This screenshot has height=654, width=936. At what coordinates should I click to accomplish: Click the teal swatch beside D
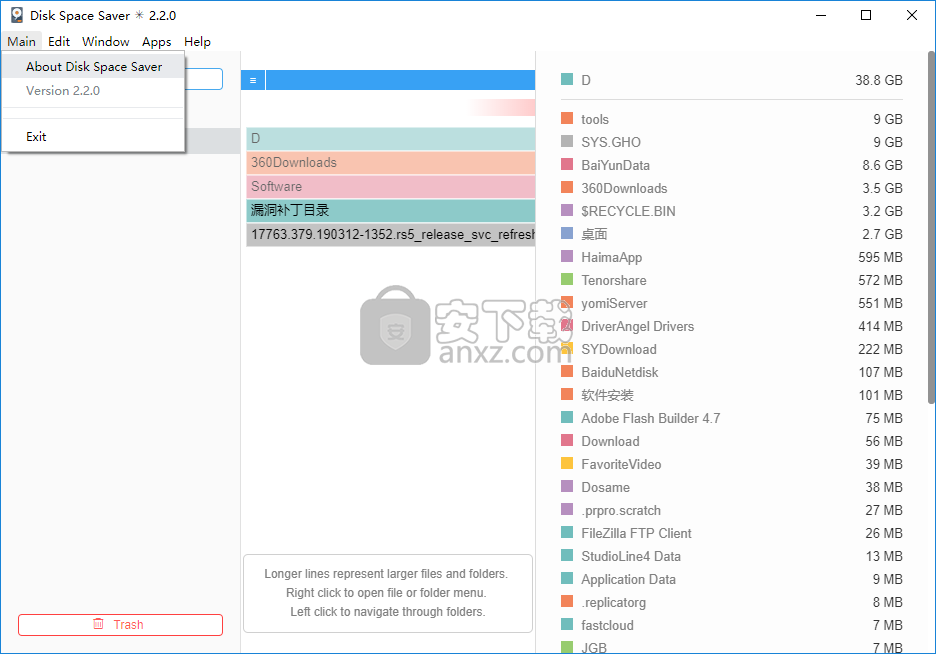coord(567,79)
